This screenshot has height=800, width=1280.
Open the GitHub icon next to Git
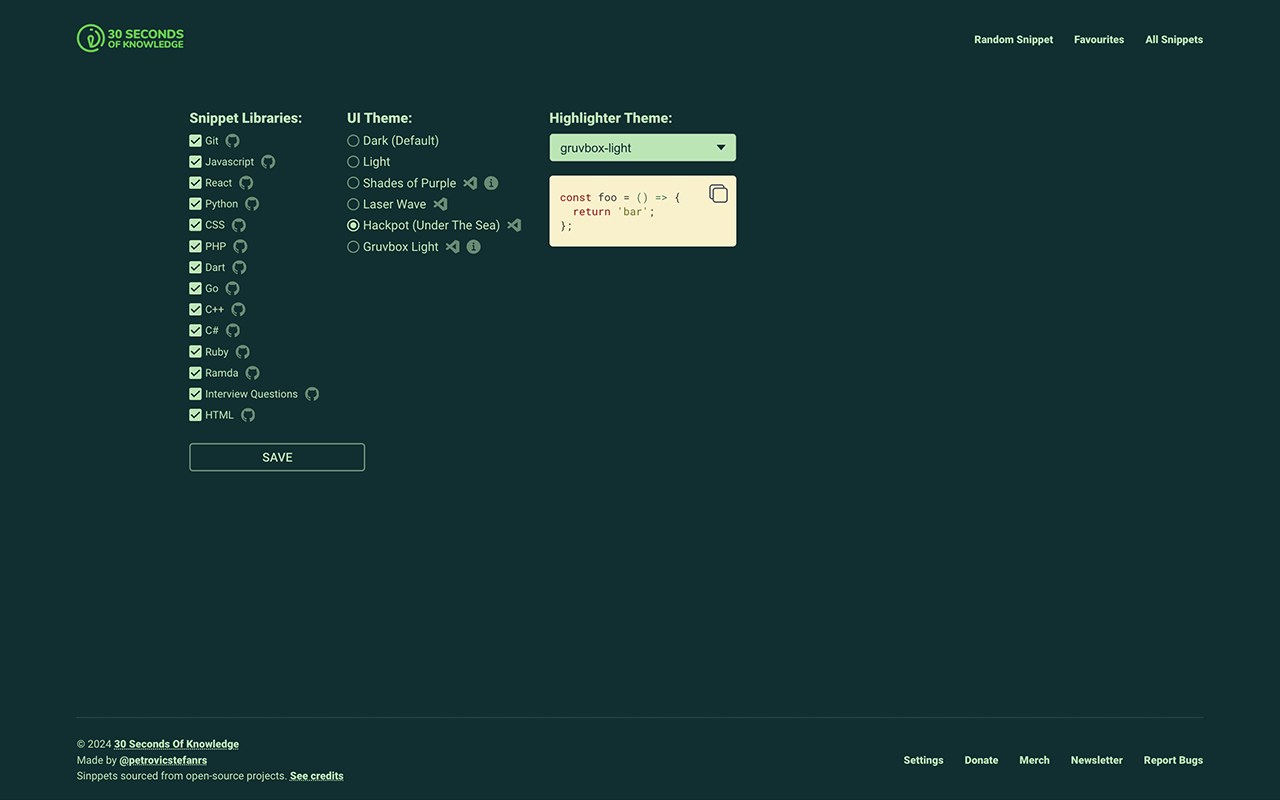pos(232,141)
